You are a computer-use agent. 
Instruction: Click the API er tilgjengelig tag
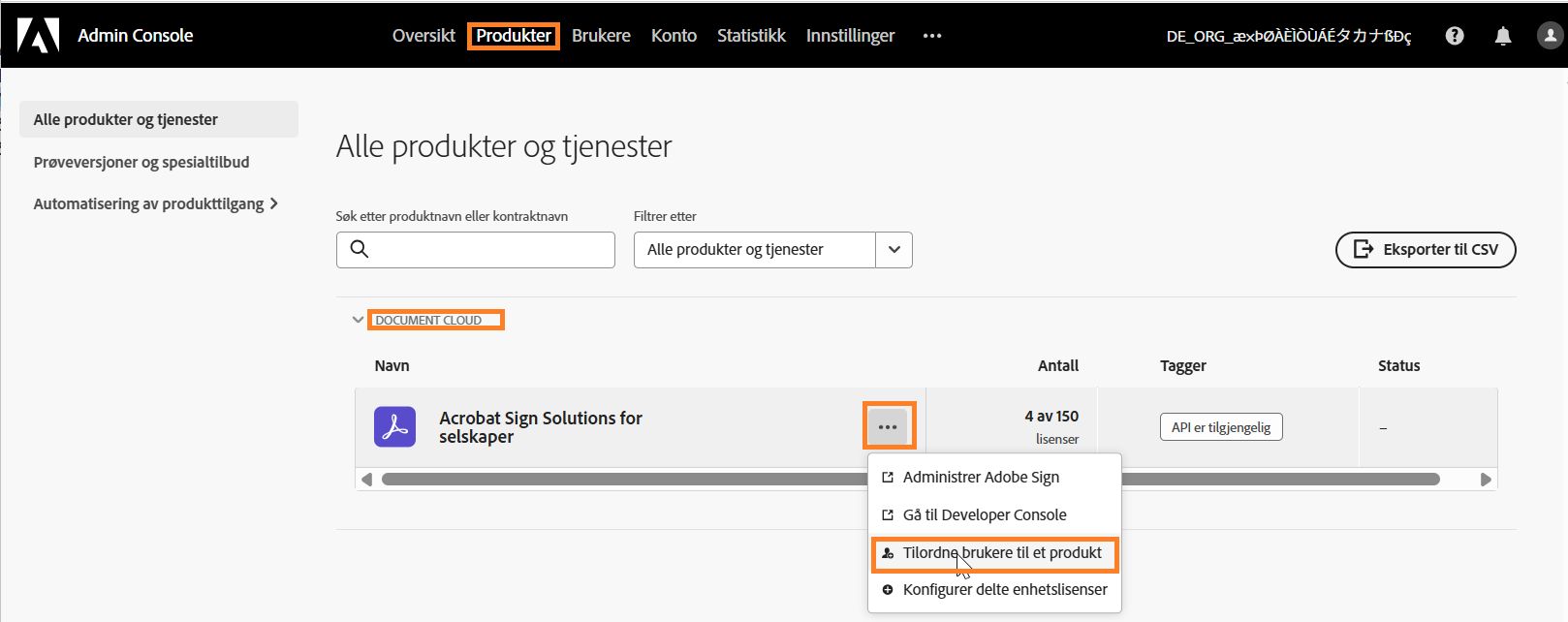tap(1220, 426)
